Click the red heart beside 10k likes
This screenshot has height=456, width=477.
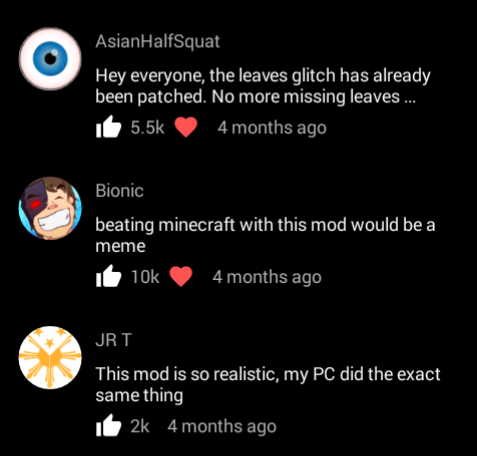pyautogui.click(x=181, y=277)
